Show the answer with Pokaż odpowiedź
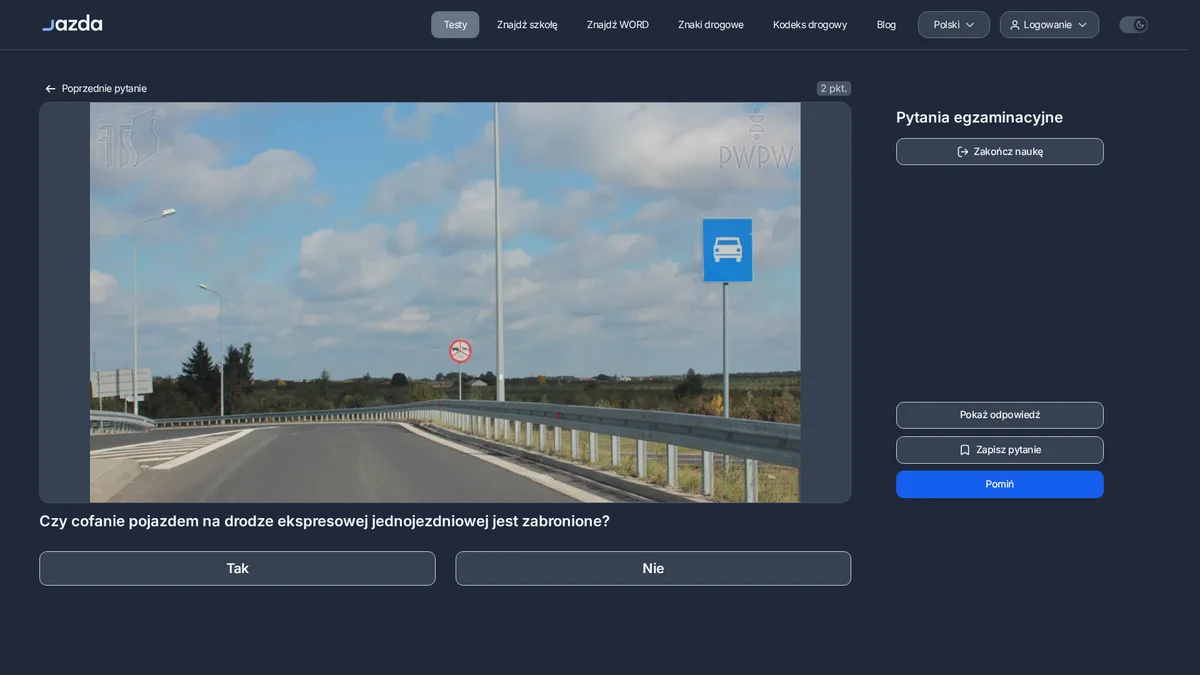 pos(1000,415)
